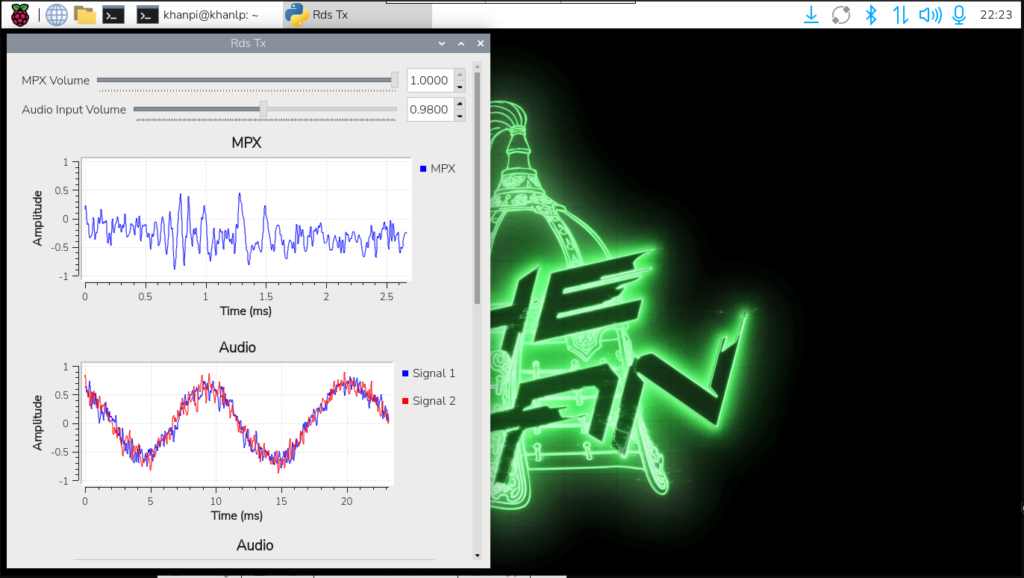This screenshot has height=578, width=1024.
Task: Click the MPX Volume label
Action: point(56,80)
